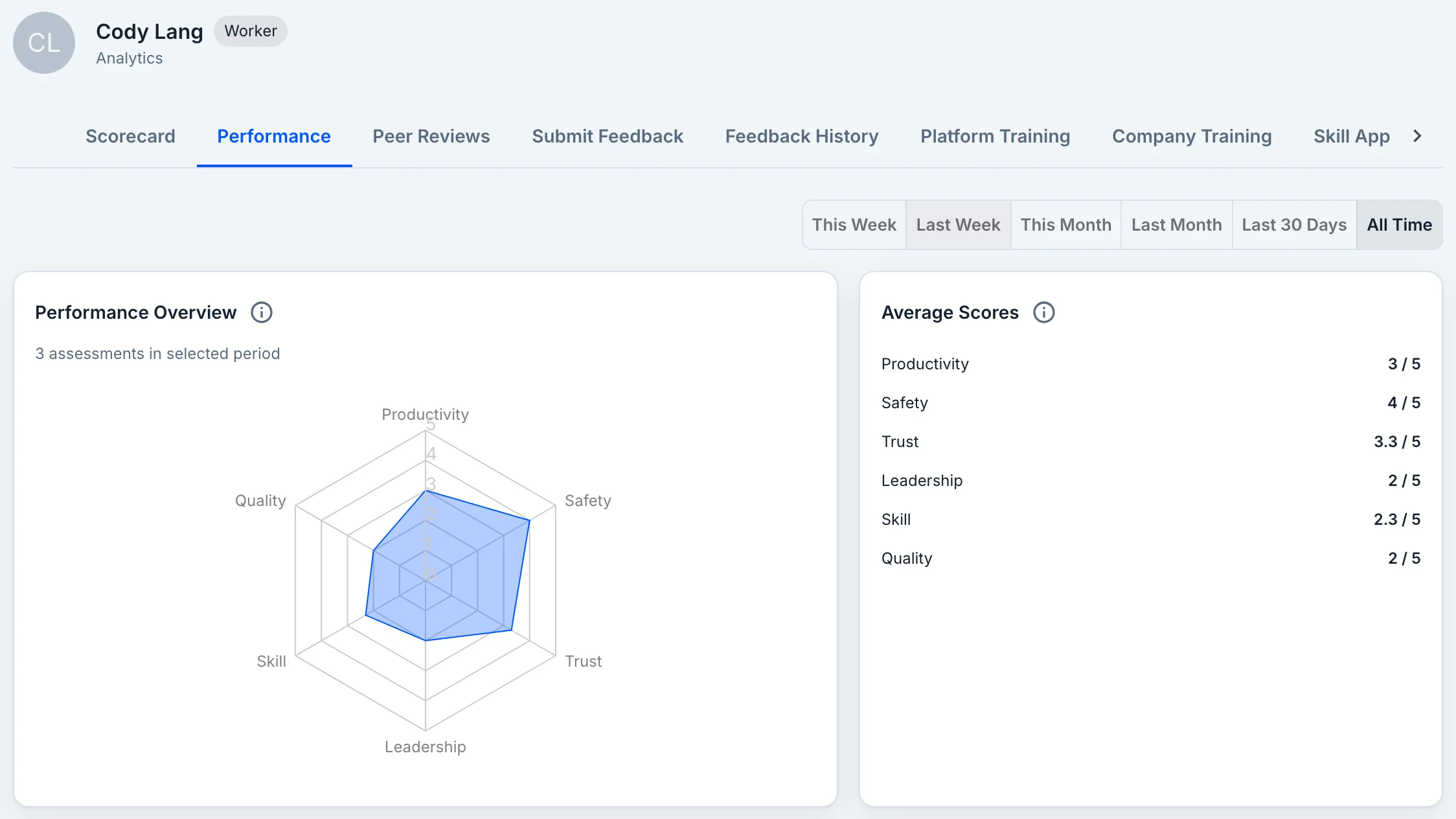Select the Skill App tab
Viewport: 1456px width, 819px height.
[1352, 136]
